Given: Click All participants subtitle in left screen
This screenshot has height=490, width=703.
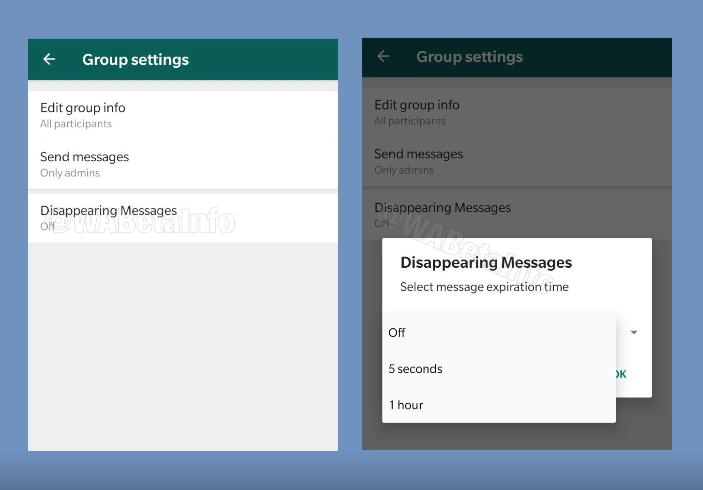Looking at the screenshot, I should [76, 124].
